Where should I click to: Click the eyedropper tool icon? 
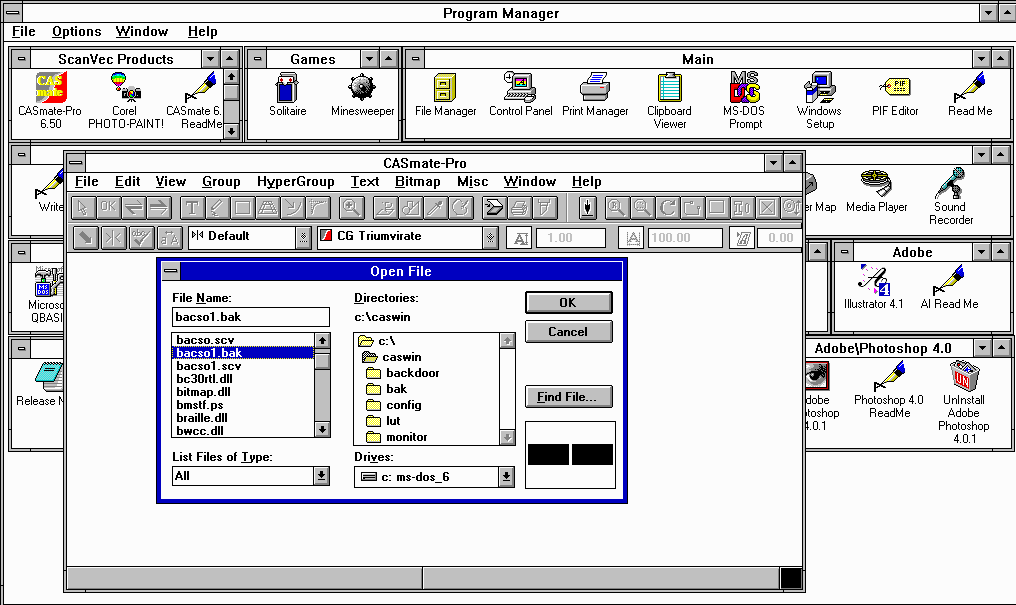(x=435, y=207)
